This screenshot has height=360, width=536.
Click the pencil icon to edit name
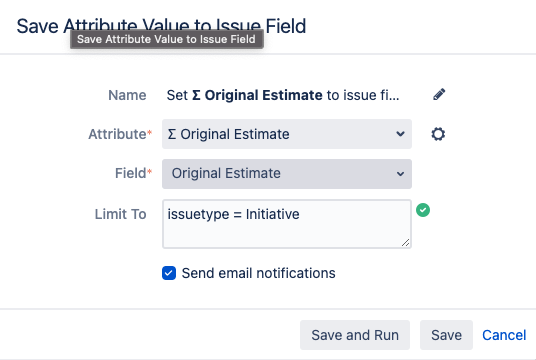(x=439, y=94)
